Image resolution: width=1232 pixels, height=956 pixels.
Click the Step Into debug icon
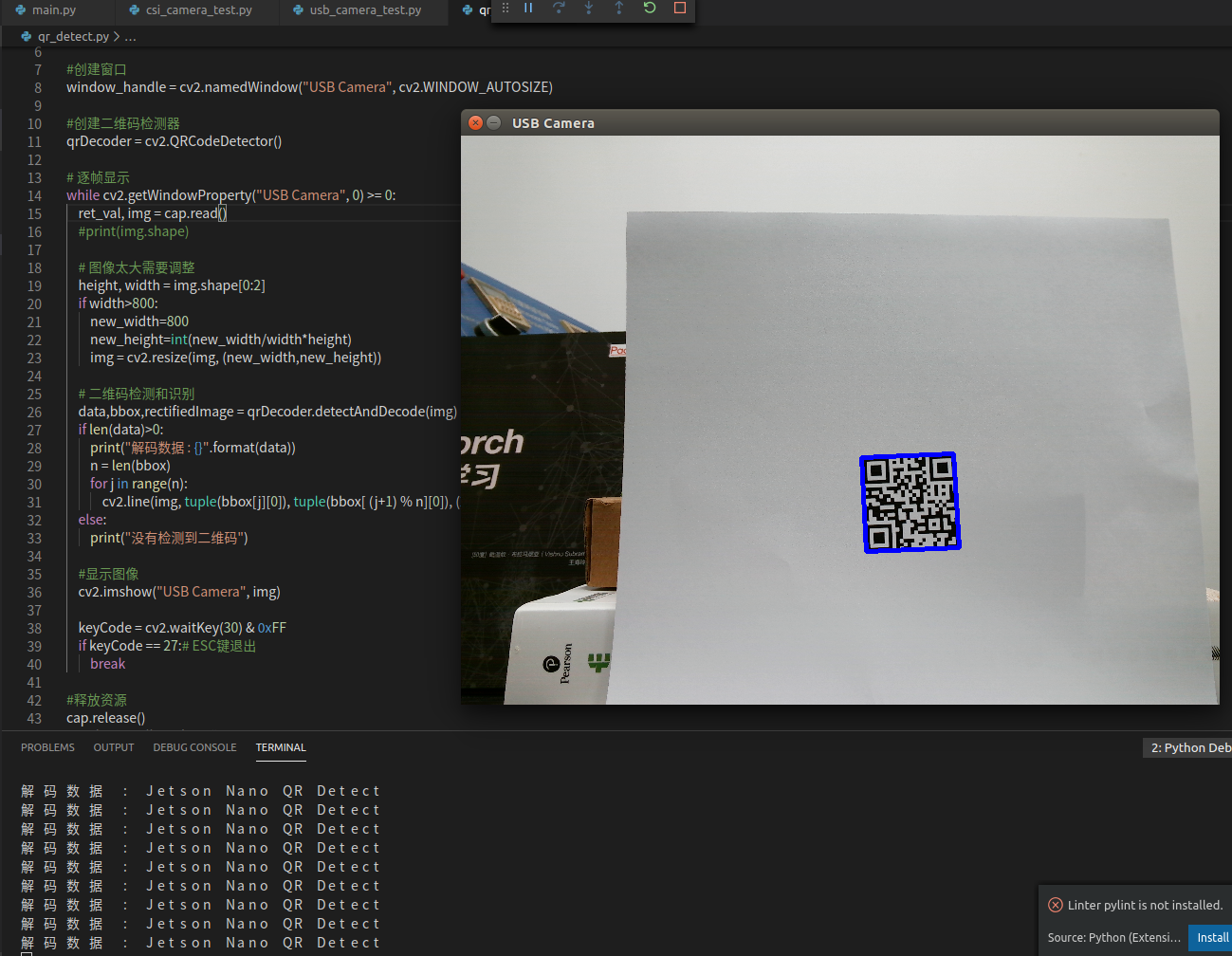click(x=589, y=8)
